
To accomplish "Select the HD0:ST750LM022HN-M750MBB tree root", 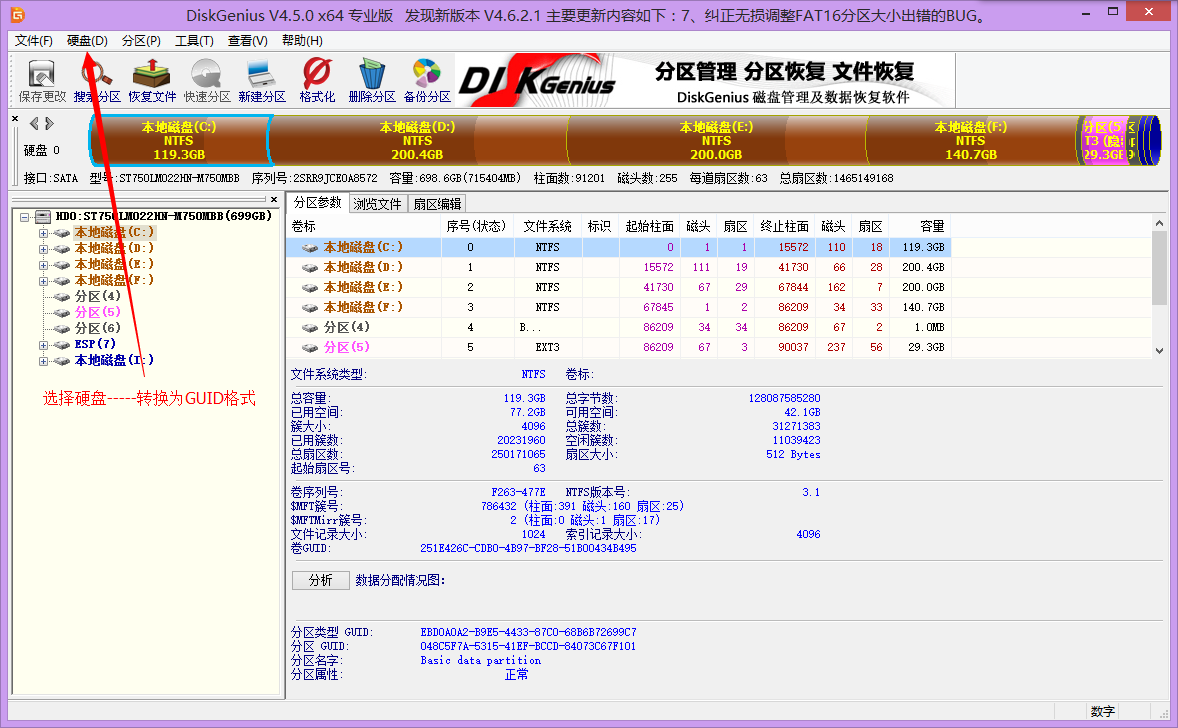I will [x=164, y=216].
